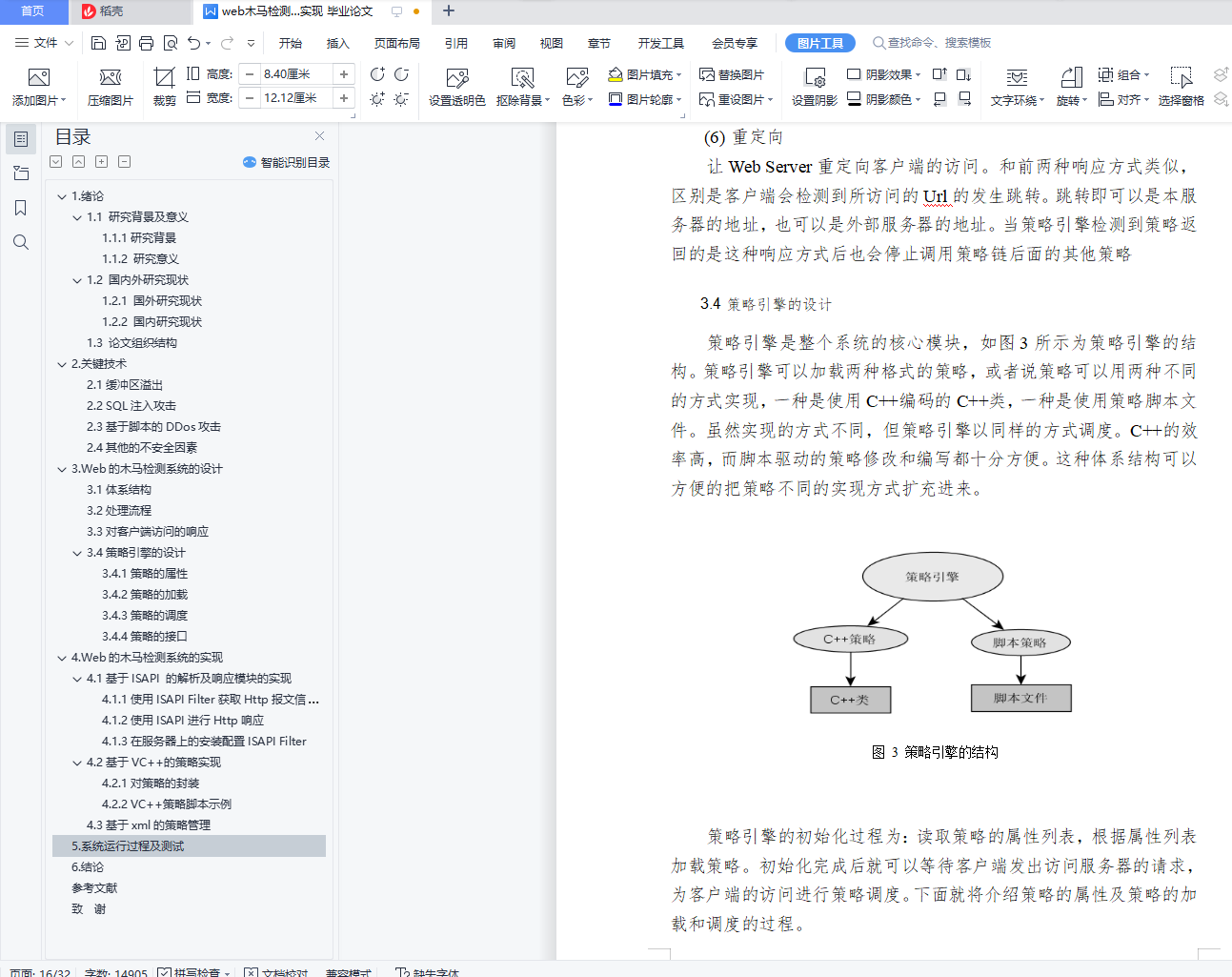Jump to outline item 参考文献

94,888
